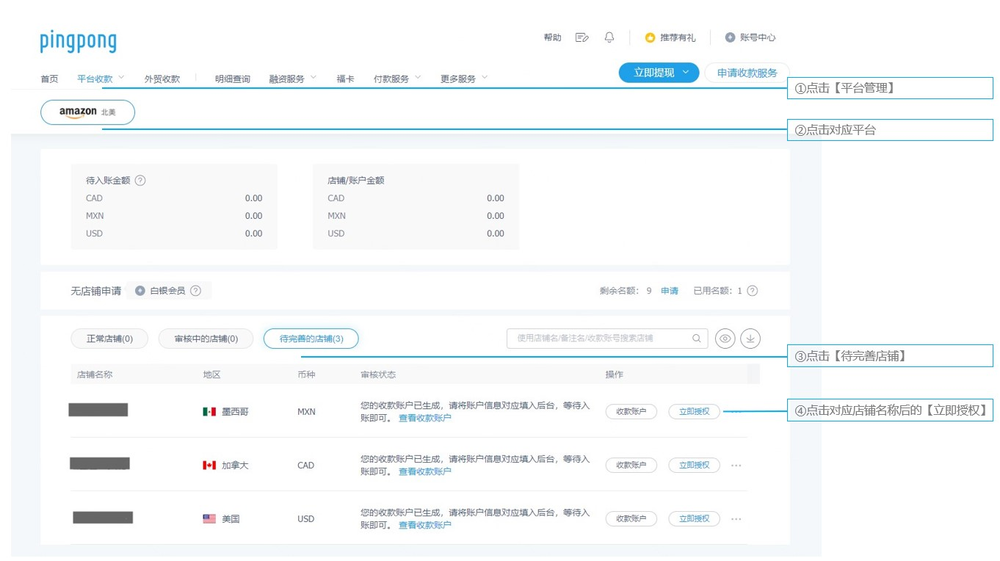Click question mark icon next to 白银会员
This screenshot has height=561, width=1000.
coord(196,291)
